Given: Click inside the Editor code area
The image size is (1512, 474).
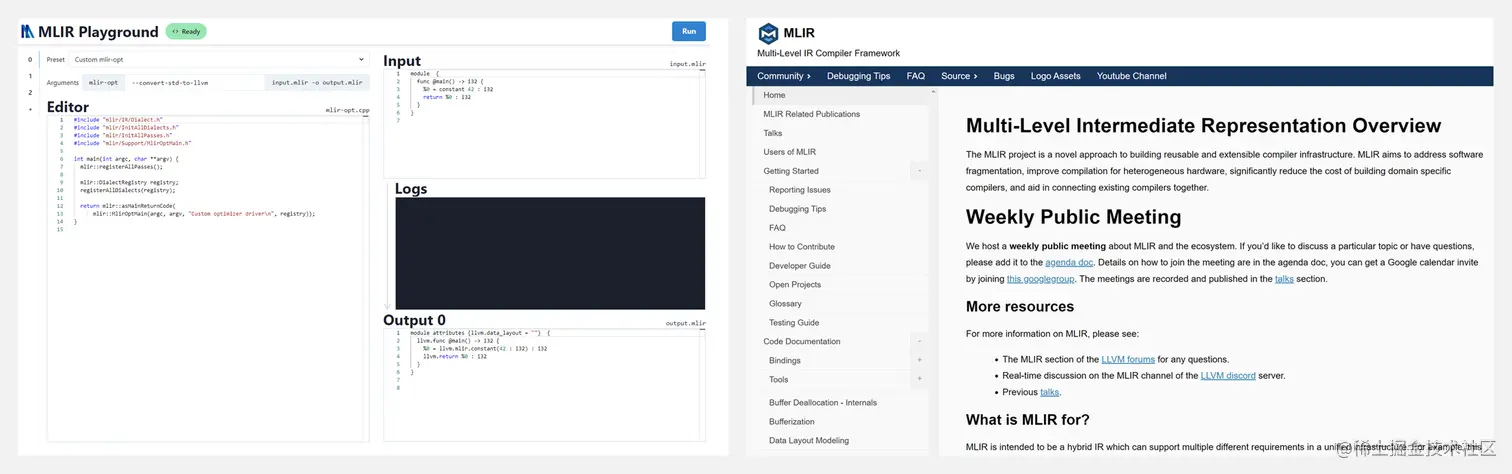Looking at the screenshot, I should point(208,278).
